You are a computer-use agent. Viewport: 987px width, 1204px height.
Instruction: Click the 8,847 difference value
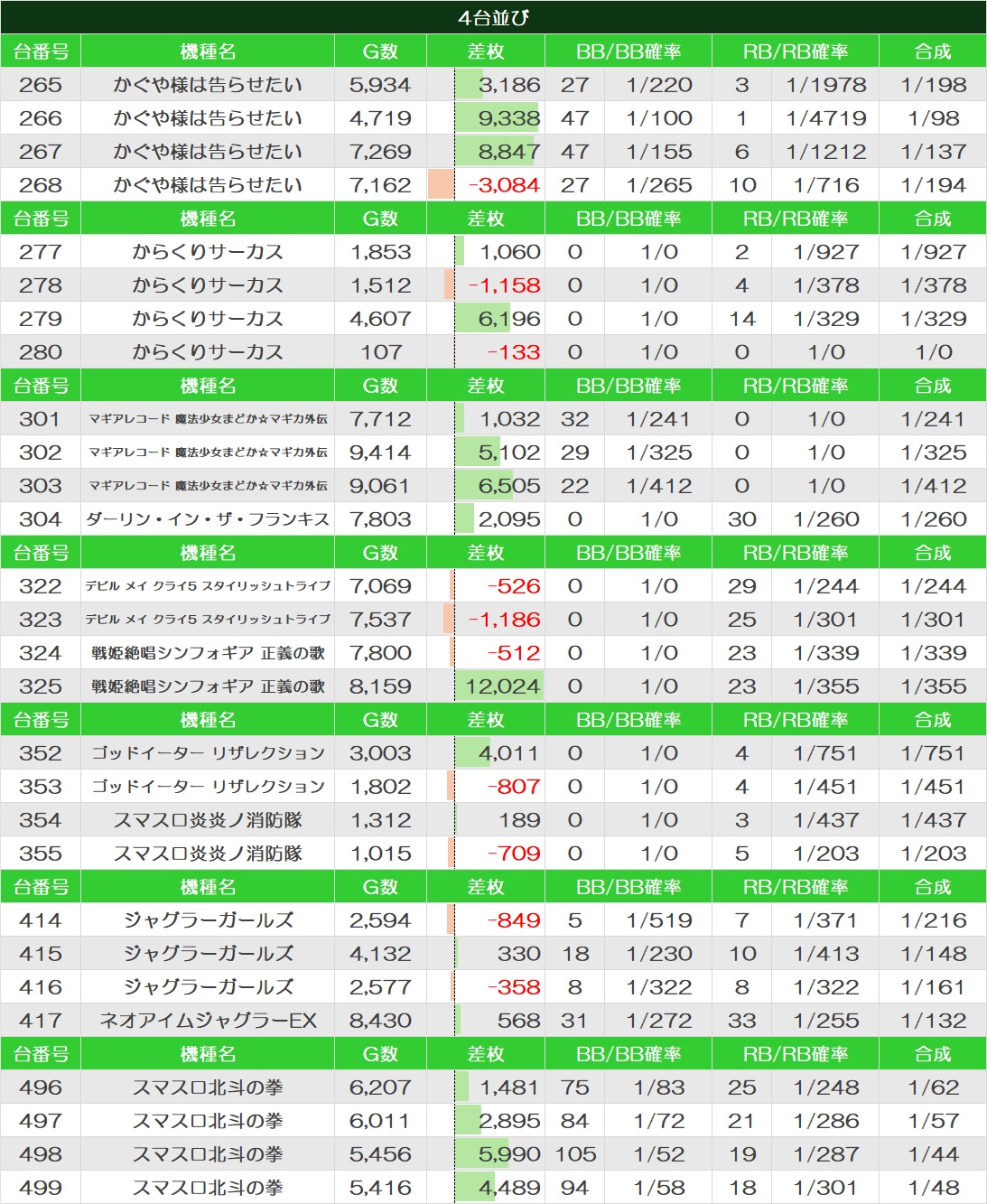[x=509, y=152]
